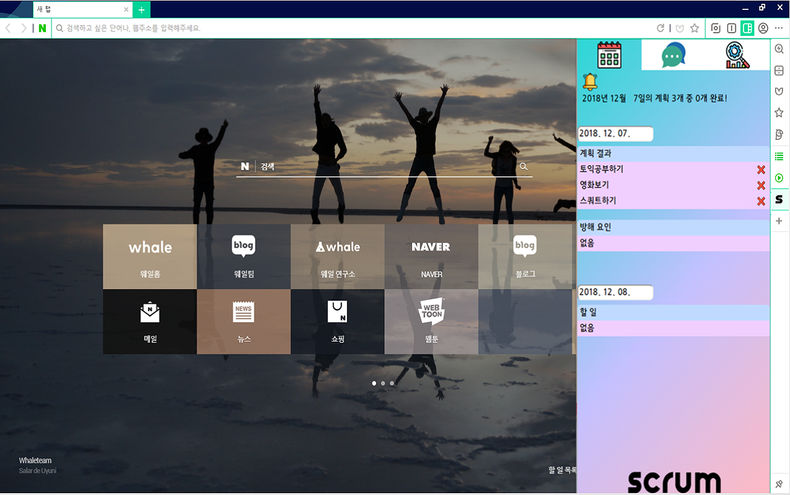Open the three-dot browser menu
Screen dimensions: 790x495
coord(779,28)
